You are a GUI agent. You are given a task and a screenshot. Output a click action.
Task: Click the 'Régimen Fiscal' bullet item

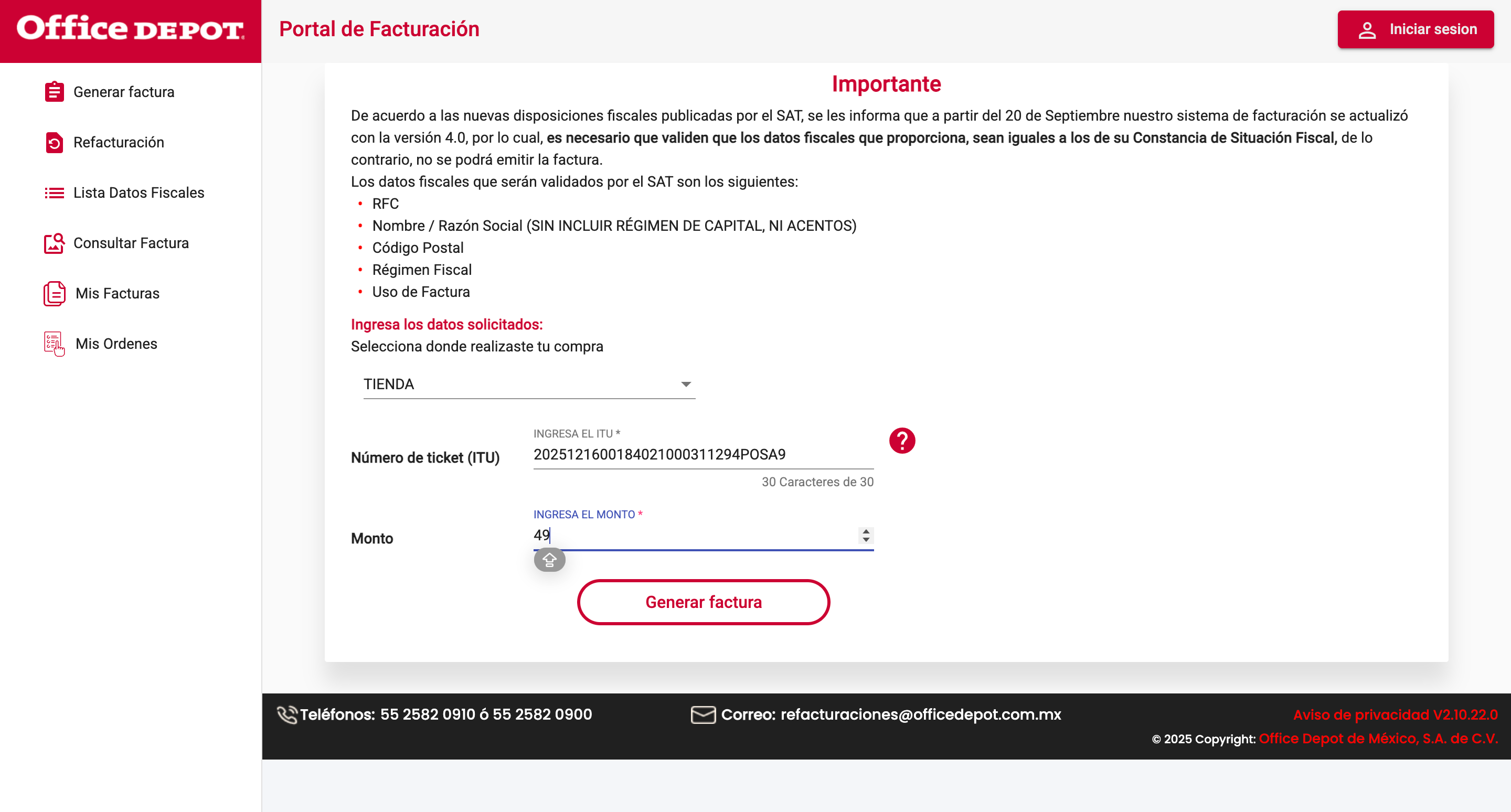tap(422, 270)
